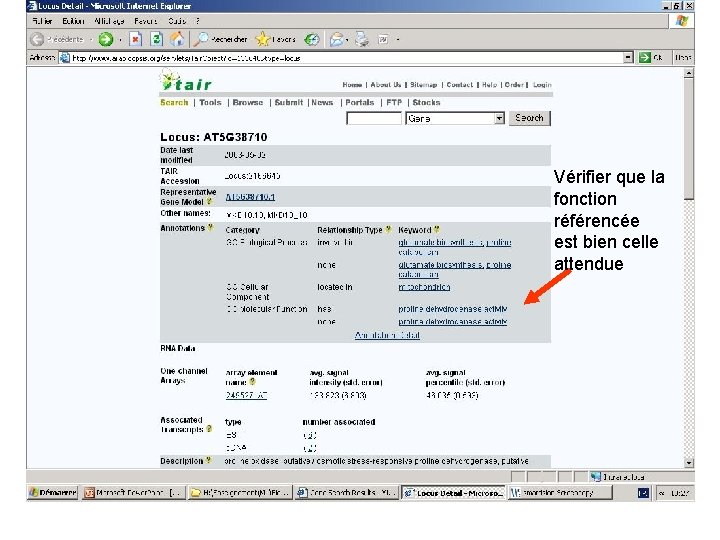Click the green Forward arrow icon
The width and height of the screenshot is (720, 540).
(106, 39)
